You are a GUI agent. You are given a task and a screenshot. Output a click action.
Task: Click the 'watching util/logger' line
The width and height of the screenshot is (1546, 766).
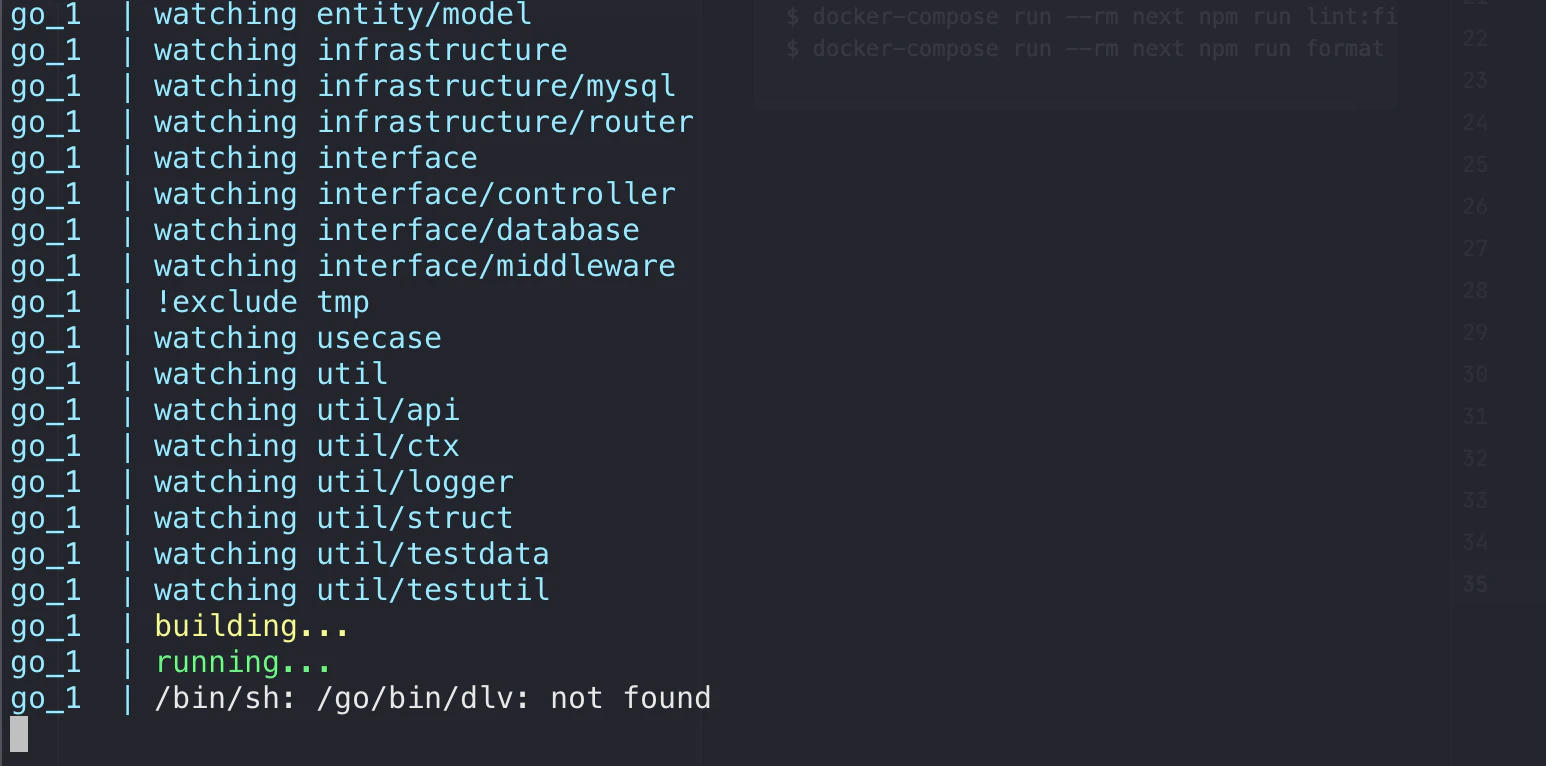[334, 482]
